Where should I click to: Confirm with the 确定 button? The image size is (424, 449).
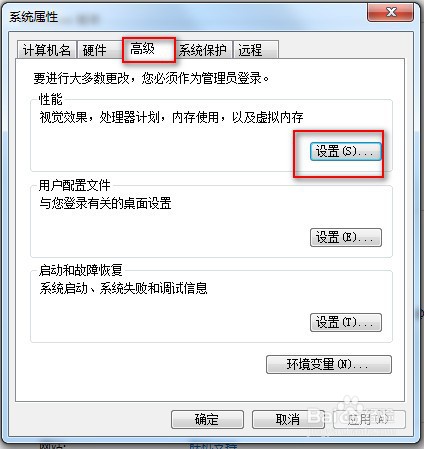[207, 419]
